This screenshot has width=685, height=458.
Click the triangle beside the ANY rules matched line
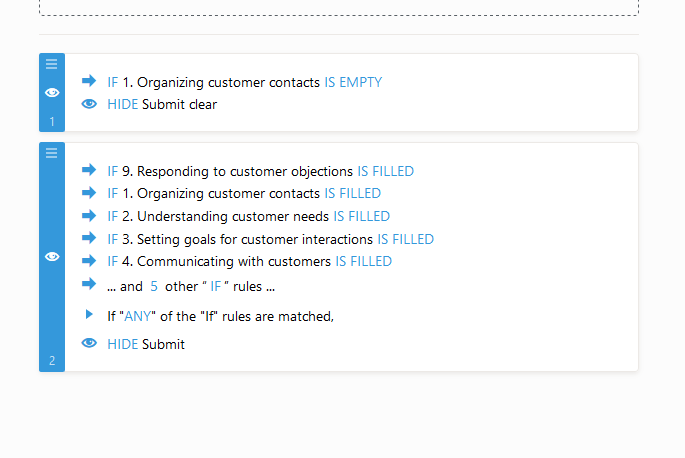[x=89, y=315]
